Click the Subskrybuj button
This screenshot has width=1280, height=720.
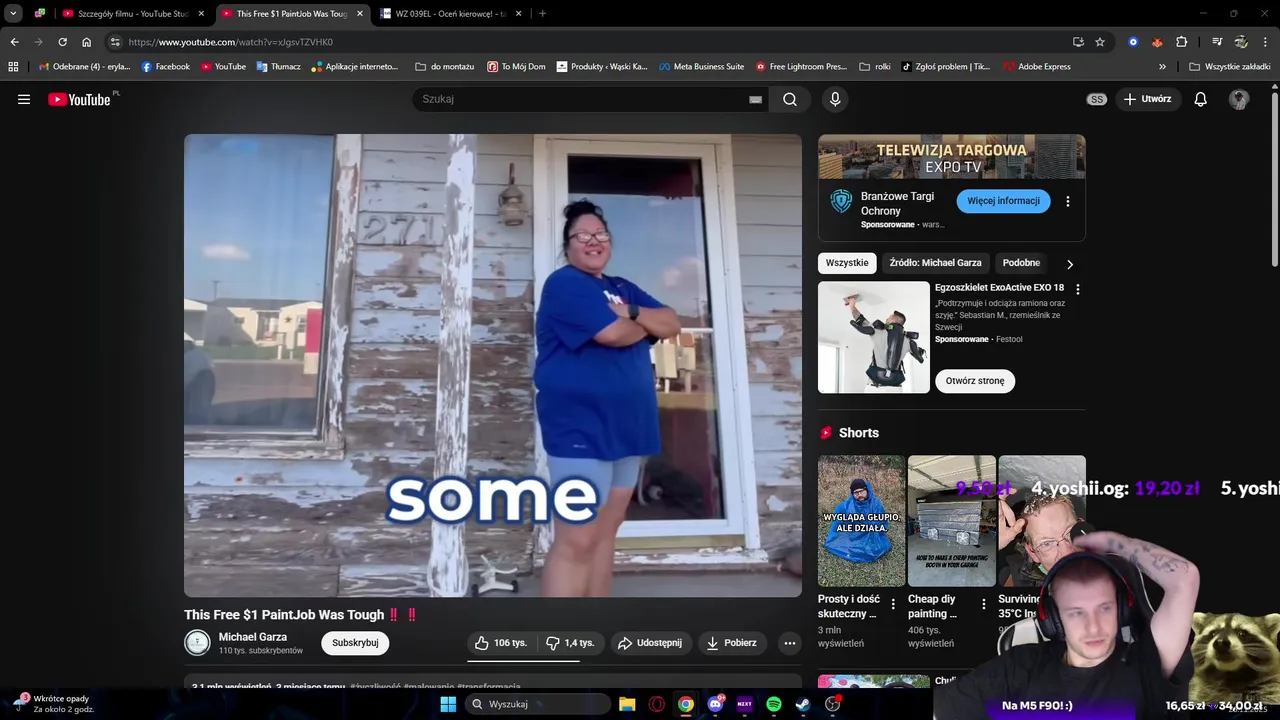[x=355, y=643]
